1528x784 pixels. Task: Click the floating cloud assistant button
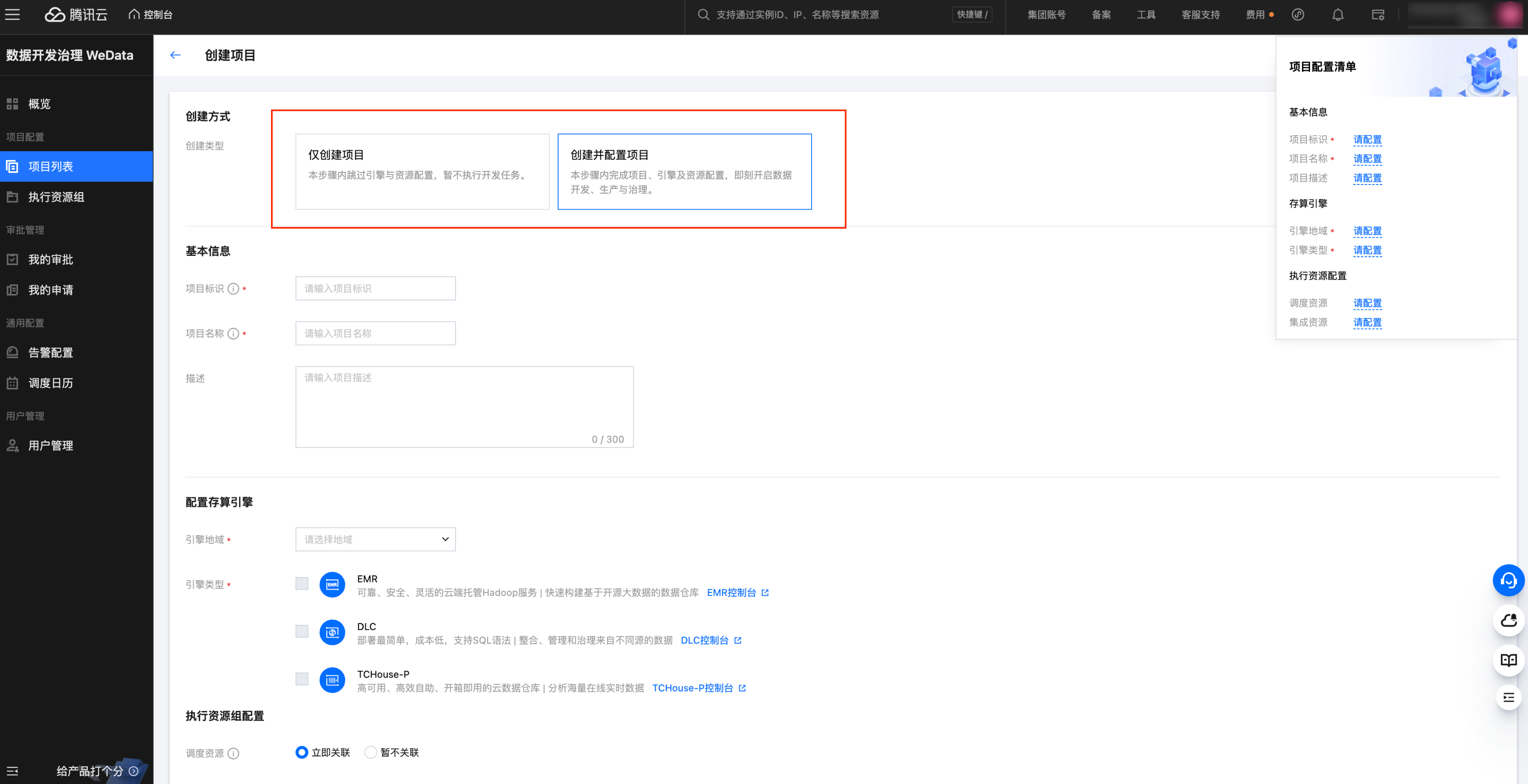pos(1508,621)
